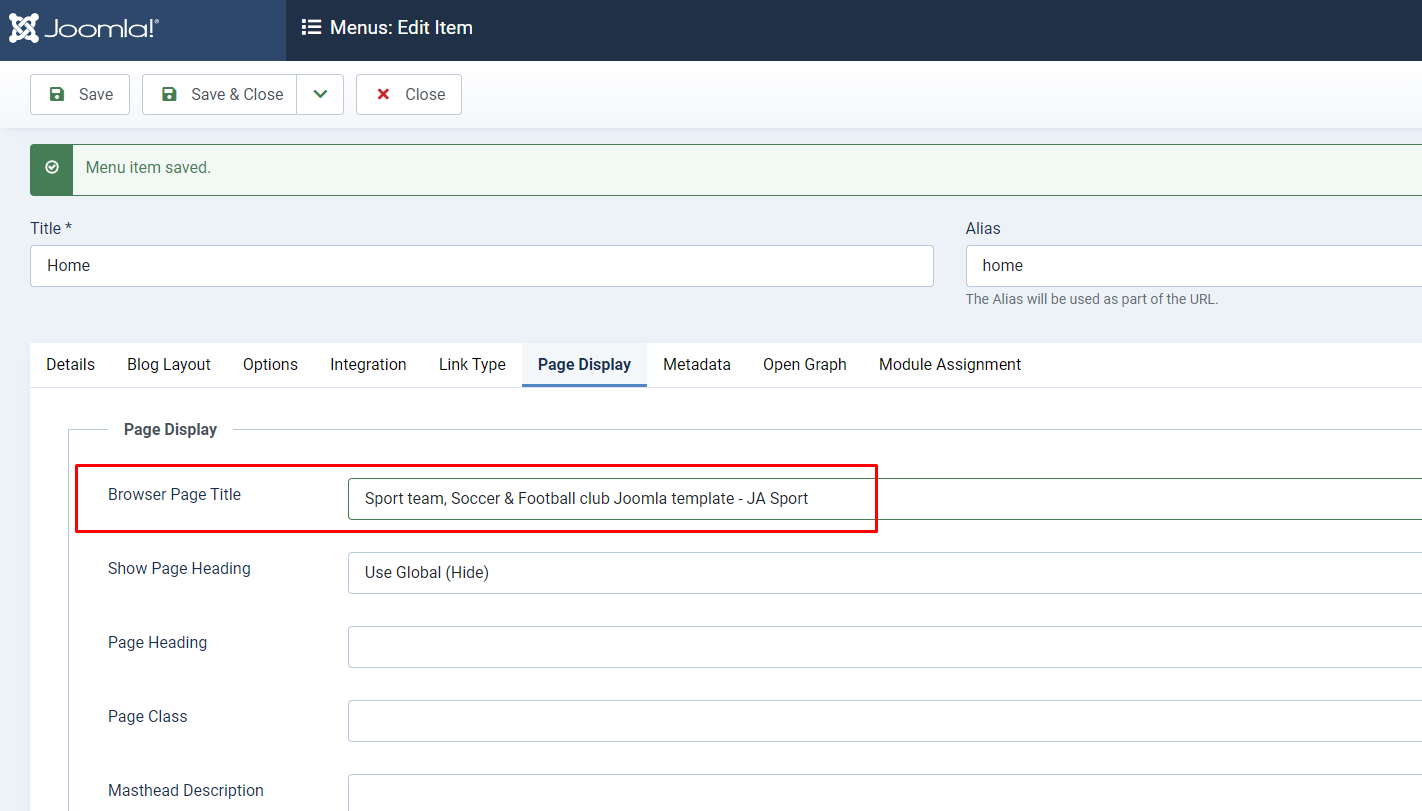Select the Options tab
This screenshot has height=811, width=1422.
[270, 365]
